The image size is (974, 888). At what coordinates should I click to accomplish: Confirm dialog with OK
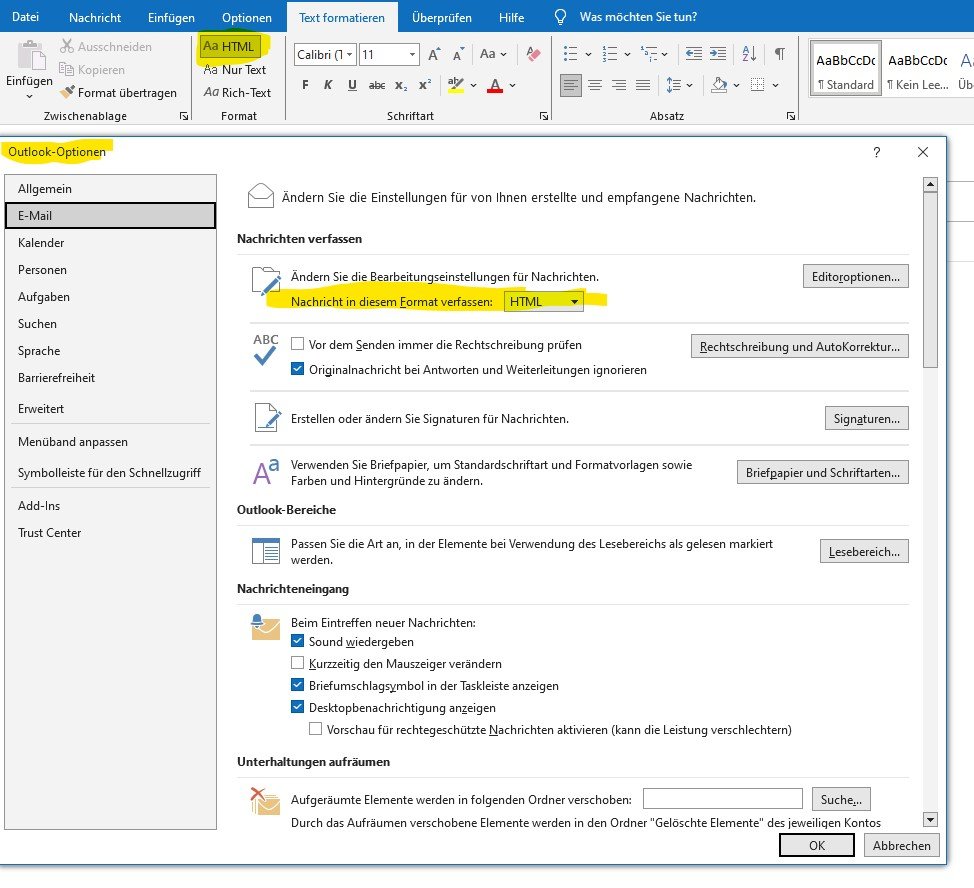tap(817, 845)
